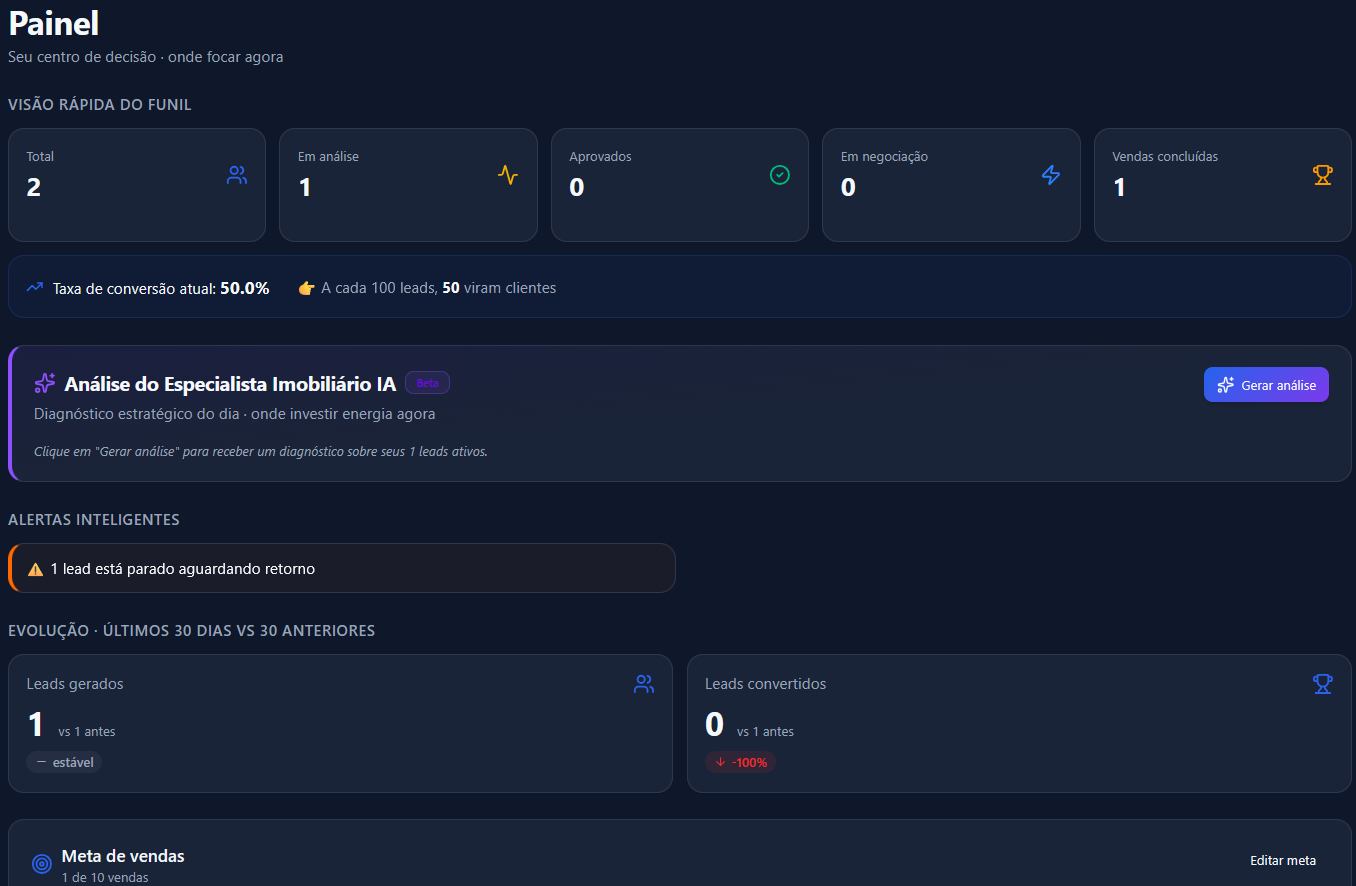
Task: Click the sparkles icon beside Análise do Especialista
Action: click(45, 383)
